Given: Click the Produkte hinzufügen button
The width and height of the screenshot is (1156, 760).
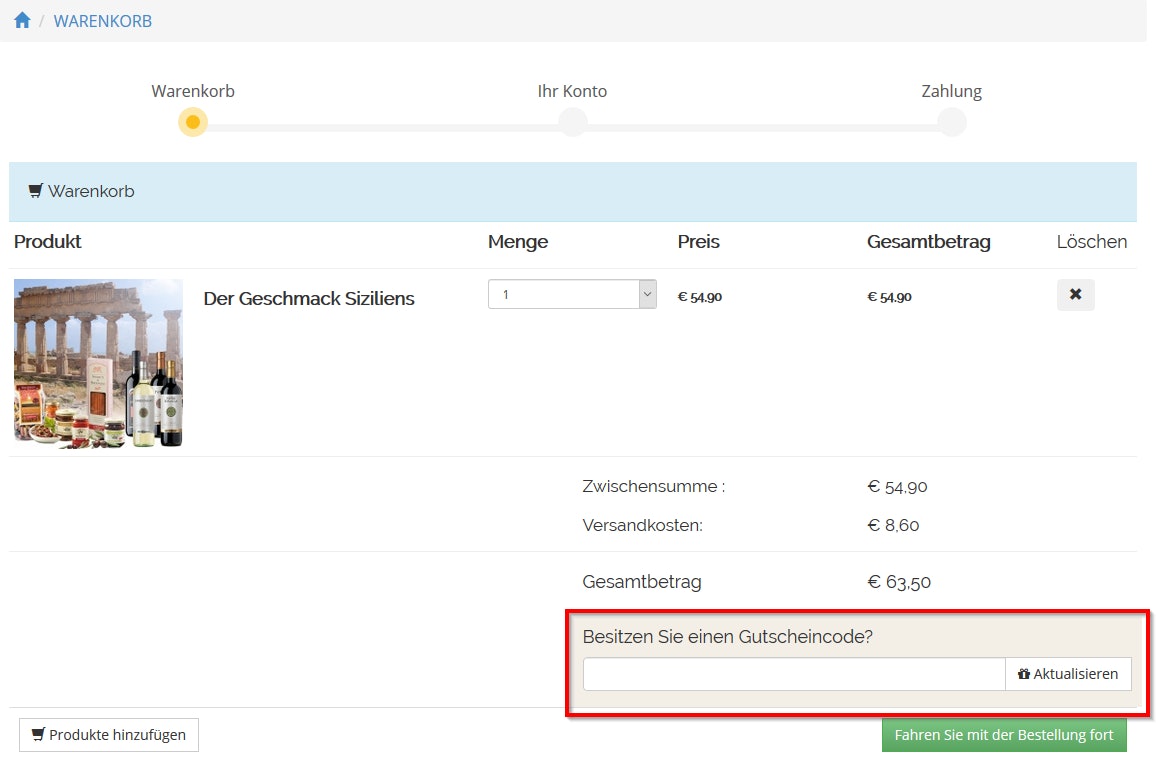Looking at the screenshot, I should [109, 735].
